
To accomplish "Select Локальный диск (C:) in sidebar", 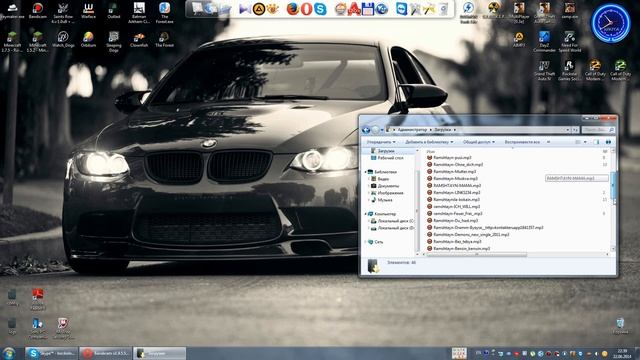I will (x=392, y=221).
